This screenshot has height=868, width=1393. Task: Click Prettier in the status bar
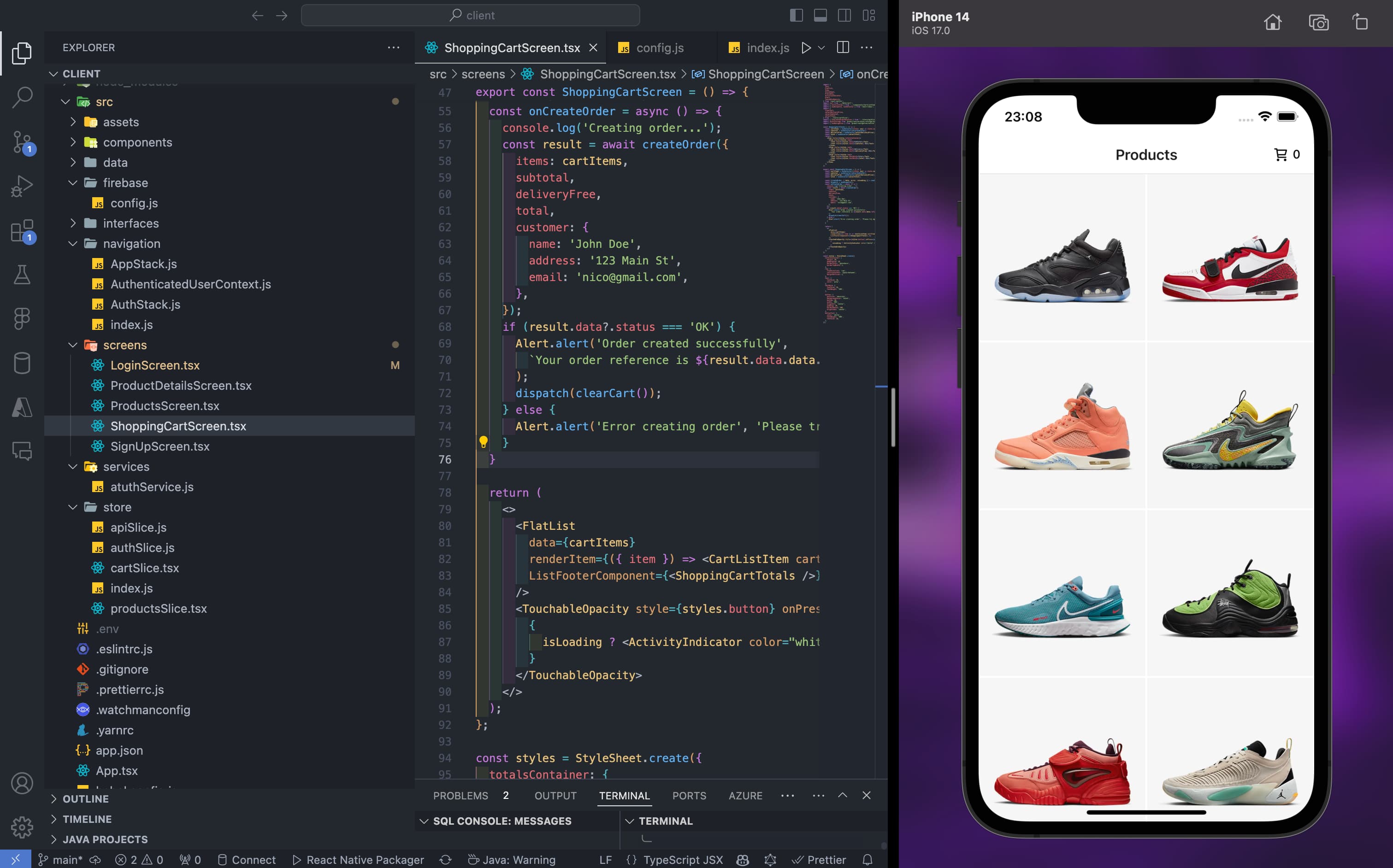point(820,859)
